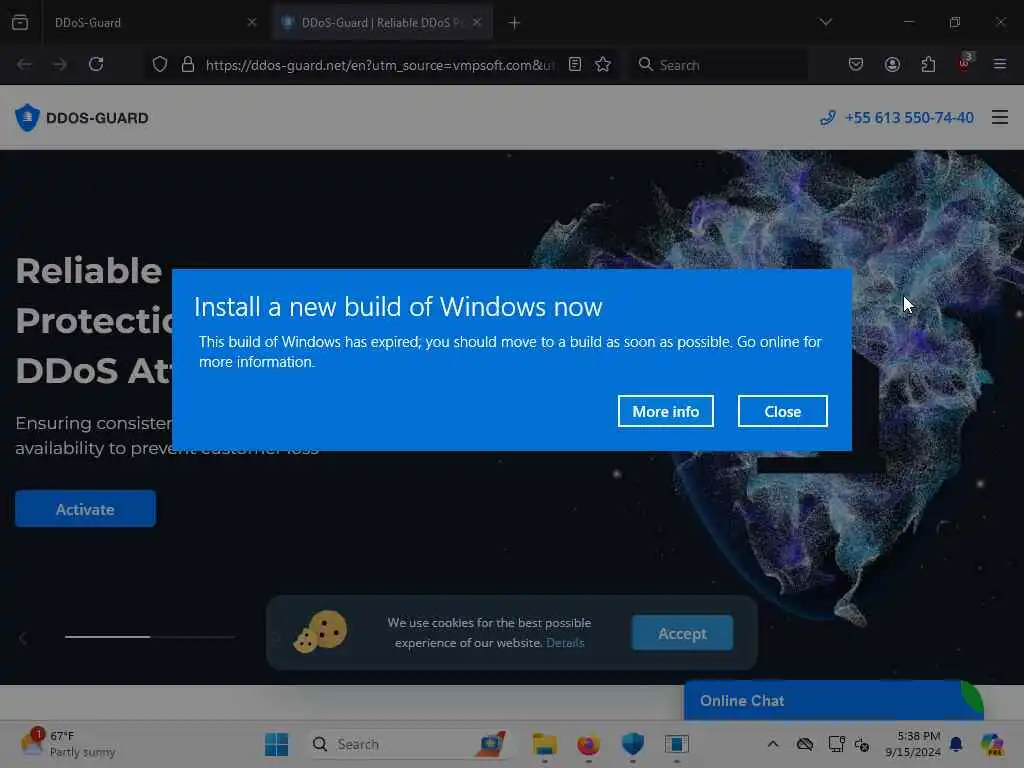Viewport: 1024px width, 768px height.
Task: Open Firefox recent browsing view icon
Action: click(x=20, y=22)
